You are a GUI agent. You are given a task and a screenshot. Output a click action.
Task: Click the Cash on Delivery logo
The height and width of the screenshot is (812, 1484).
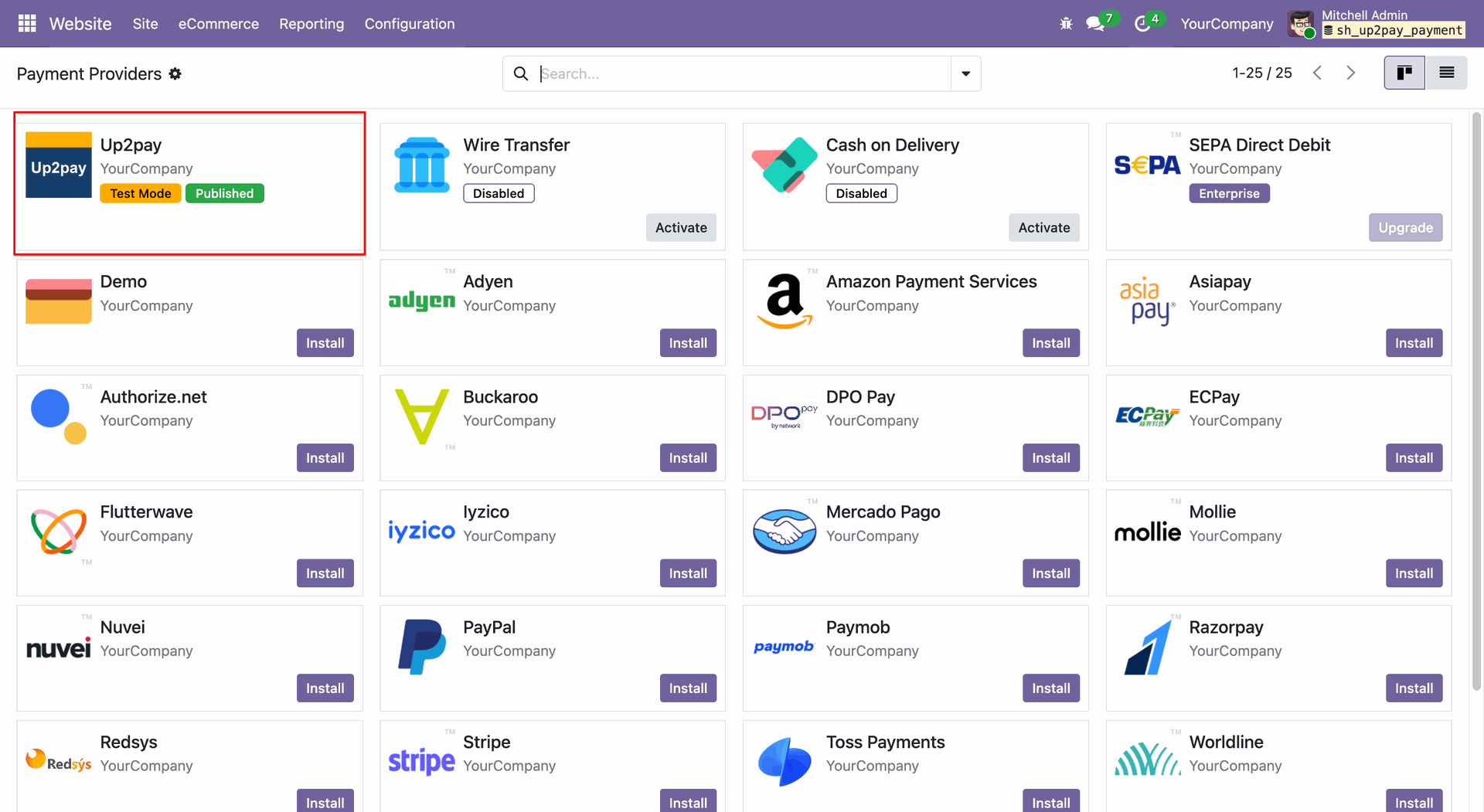[785, 165]
